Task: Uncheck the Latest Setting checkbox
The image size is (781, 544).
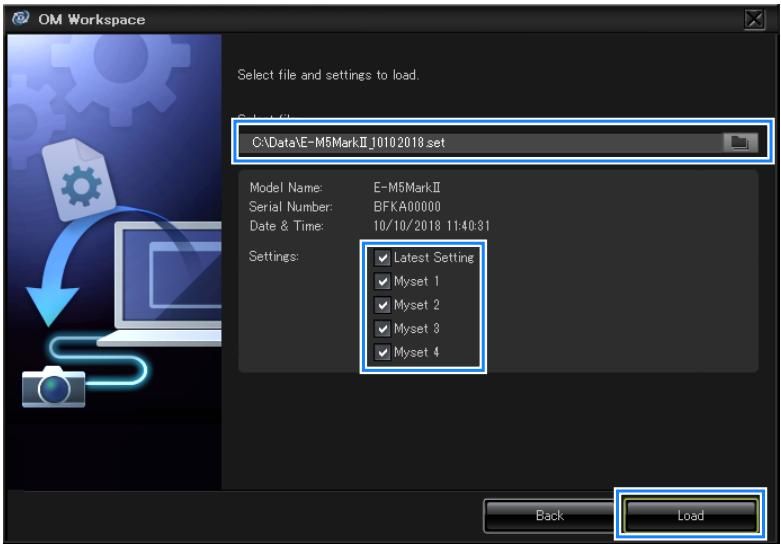Action: tap(382, 258)
